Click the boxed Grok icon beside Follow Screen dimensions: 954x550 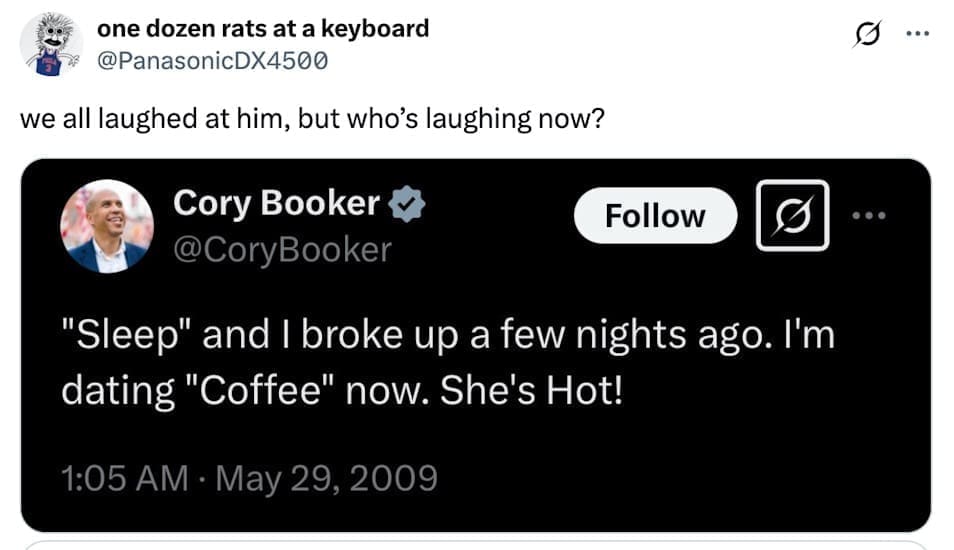click(x=792, y=215)
